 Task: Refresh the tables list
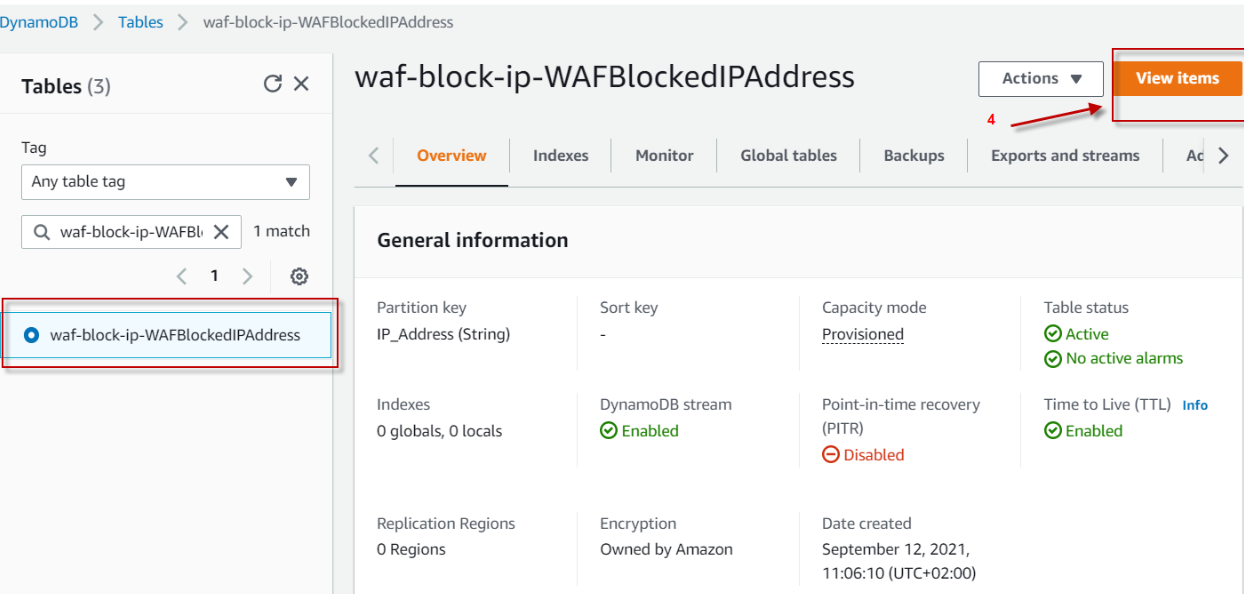pyautogui.click(x=272, y=84)
